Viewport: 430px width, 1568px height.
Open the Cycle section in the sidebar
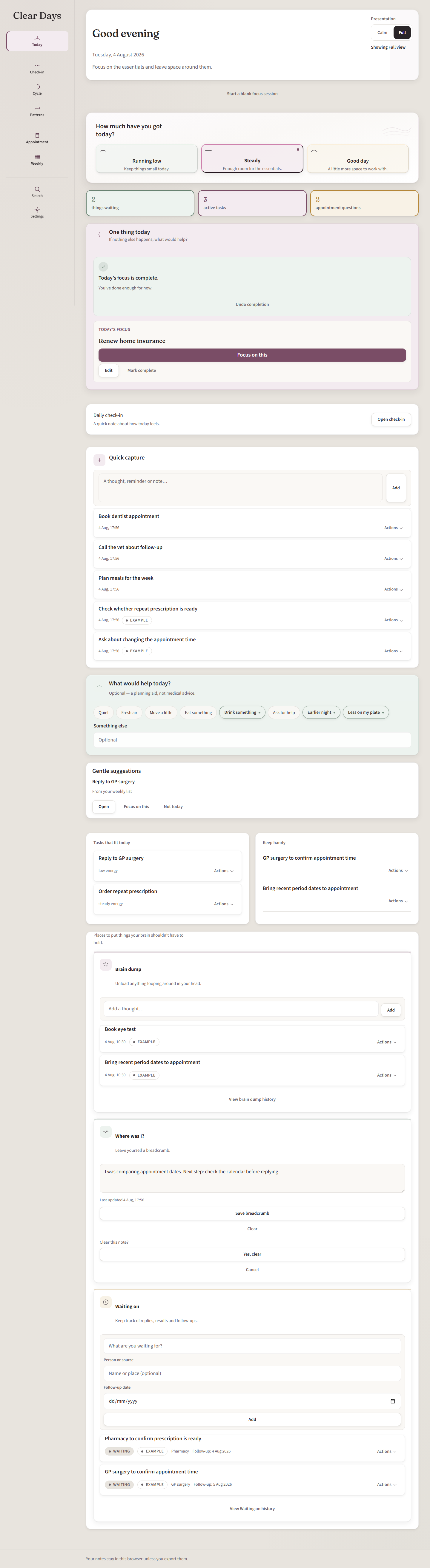(x=37, y=90)
